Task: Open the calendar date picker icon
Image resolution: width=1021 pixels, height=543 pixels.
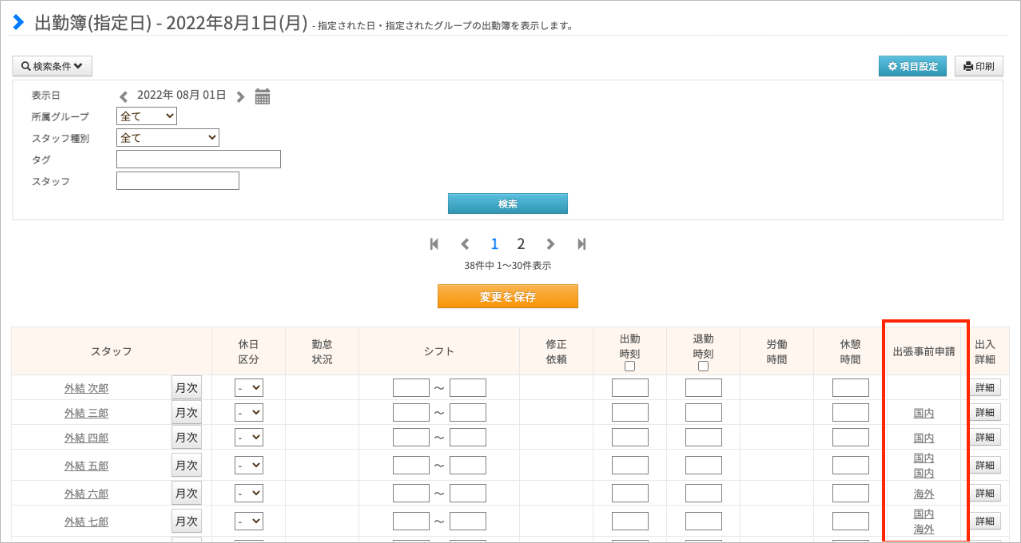Action: (x=262, y=96)
